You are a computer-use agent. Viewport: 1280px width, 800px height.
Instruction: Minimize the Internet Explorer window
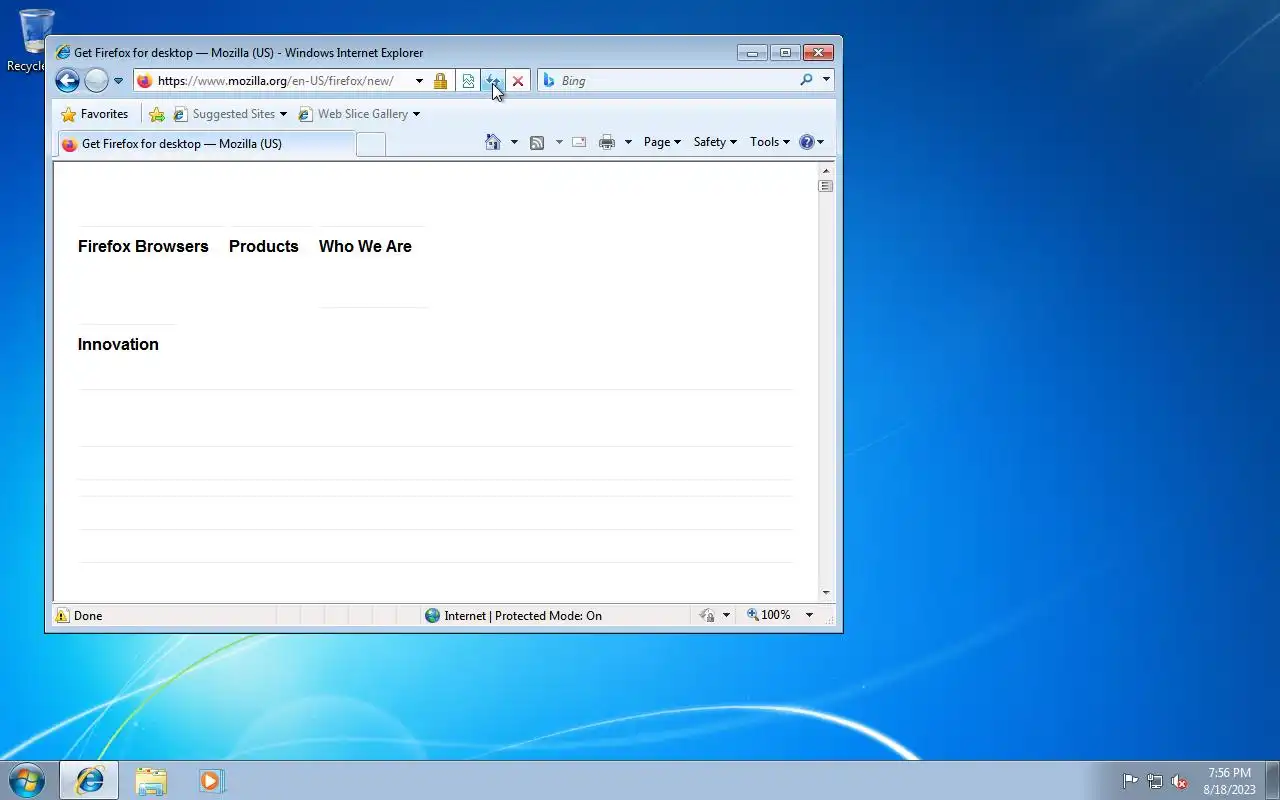coord(752,53)
